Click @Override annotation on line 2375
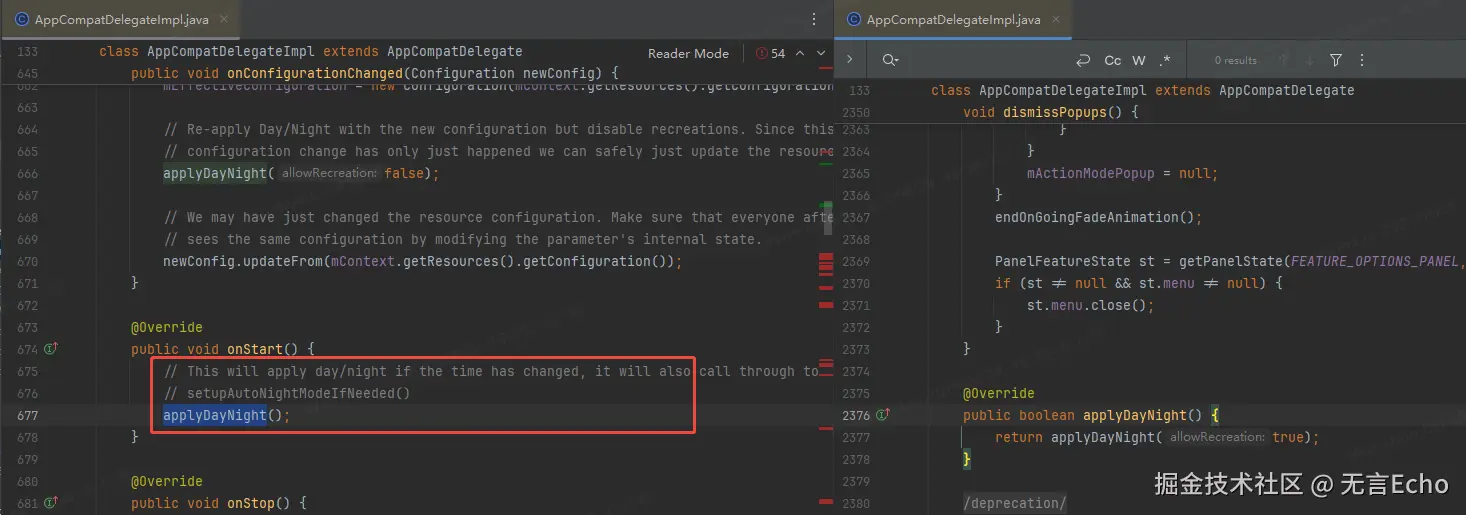 click(999, 393)
